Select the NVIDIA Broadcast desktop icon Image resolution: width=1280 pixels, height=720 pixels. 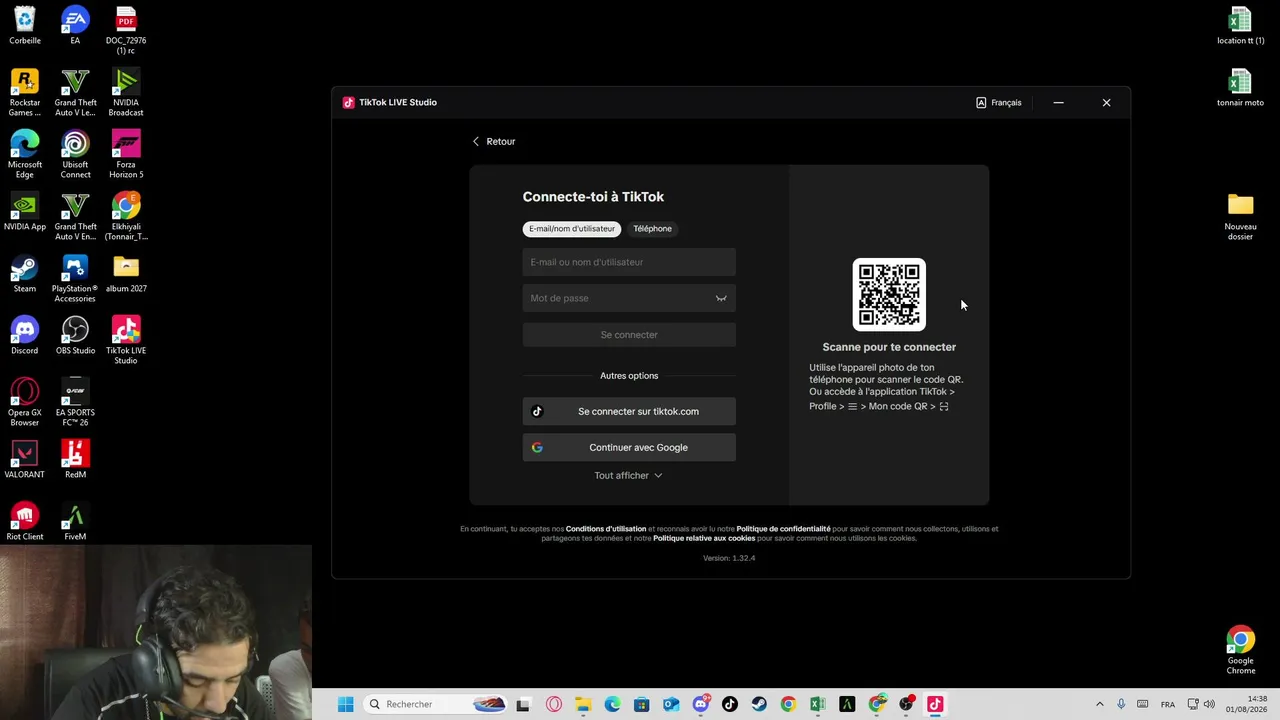[126, 93]
